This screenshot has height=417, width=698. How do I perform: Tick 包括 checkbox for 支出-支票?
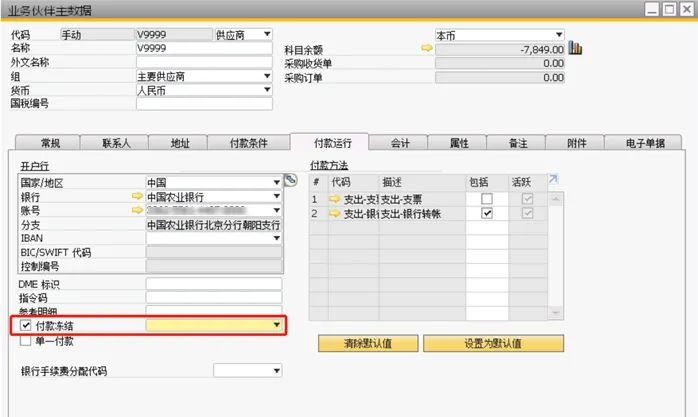click(487, 198)
